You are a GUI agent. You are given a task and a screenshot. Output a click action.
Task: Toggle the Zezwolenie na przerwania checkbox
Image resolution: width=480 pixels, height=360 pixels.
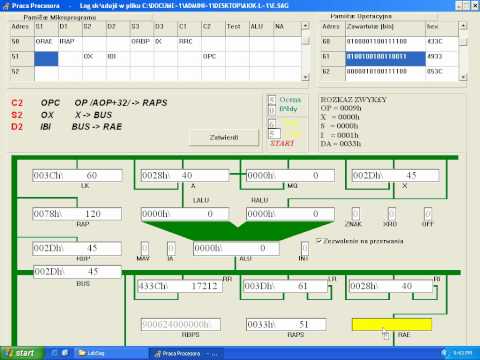319,241
